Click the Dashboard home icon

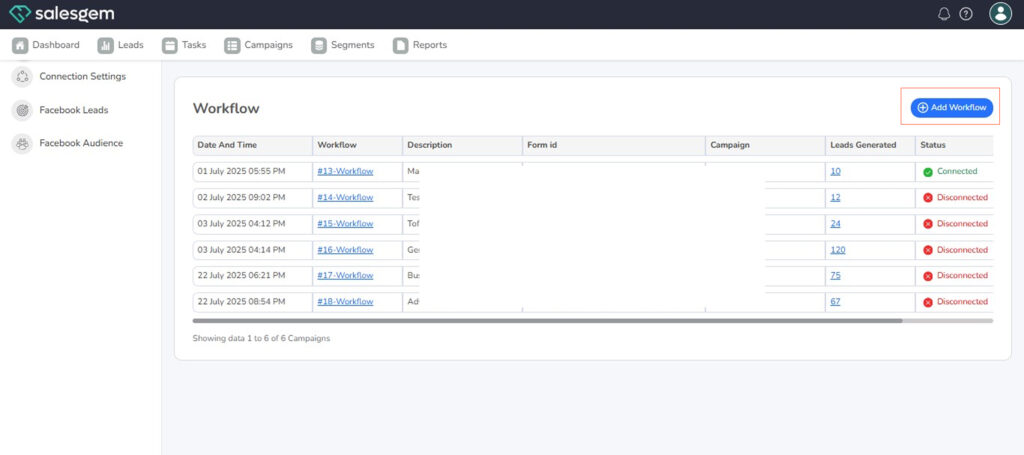point(20,45)
